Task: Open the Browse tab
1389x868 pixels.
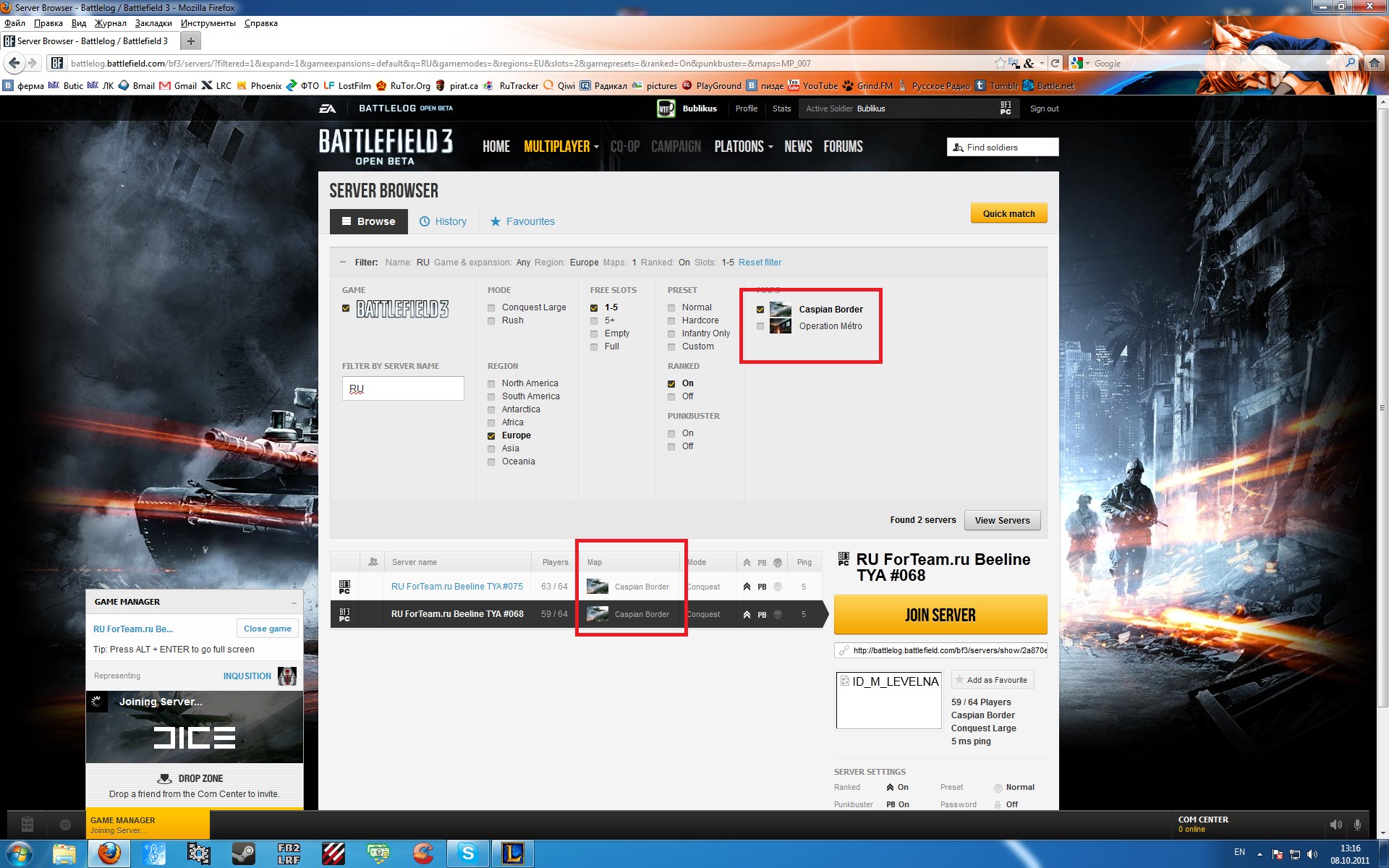Action: coord(369,221)
